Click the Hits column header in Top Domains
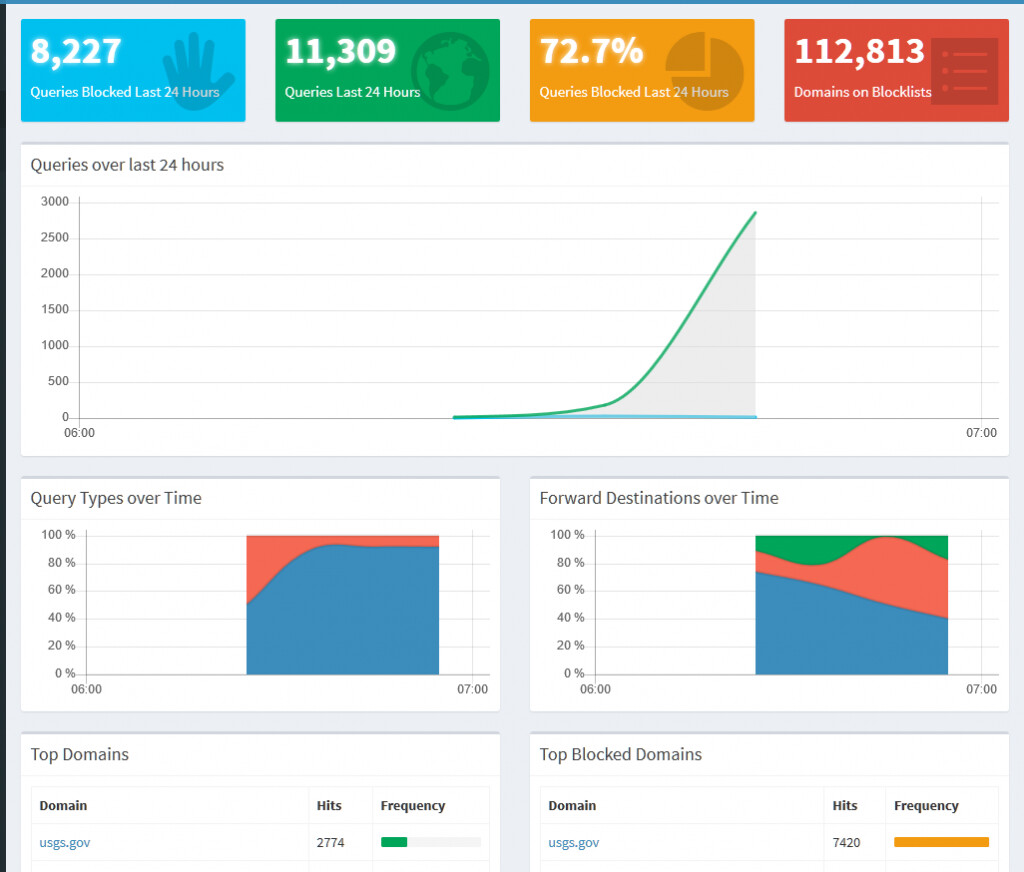Screen dimensions: 1024x872 [x=329, y=805]
